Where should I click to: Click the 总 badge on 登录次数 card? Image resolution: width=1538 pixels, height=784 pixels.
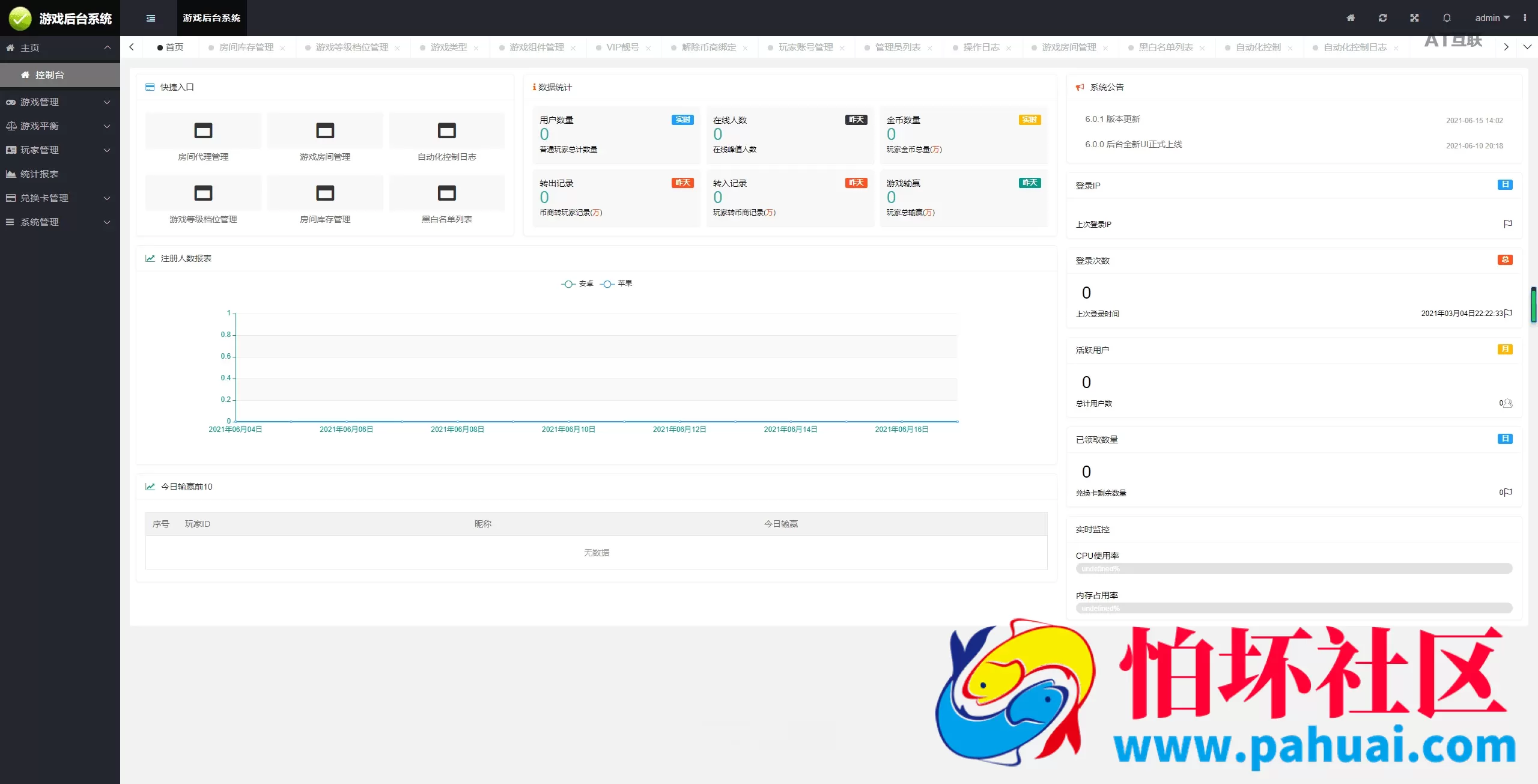pos(1505,260)
